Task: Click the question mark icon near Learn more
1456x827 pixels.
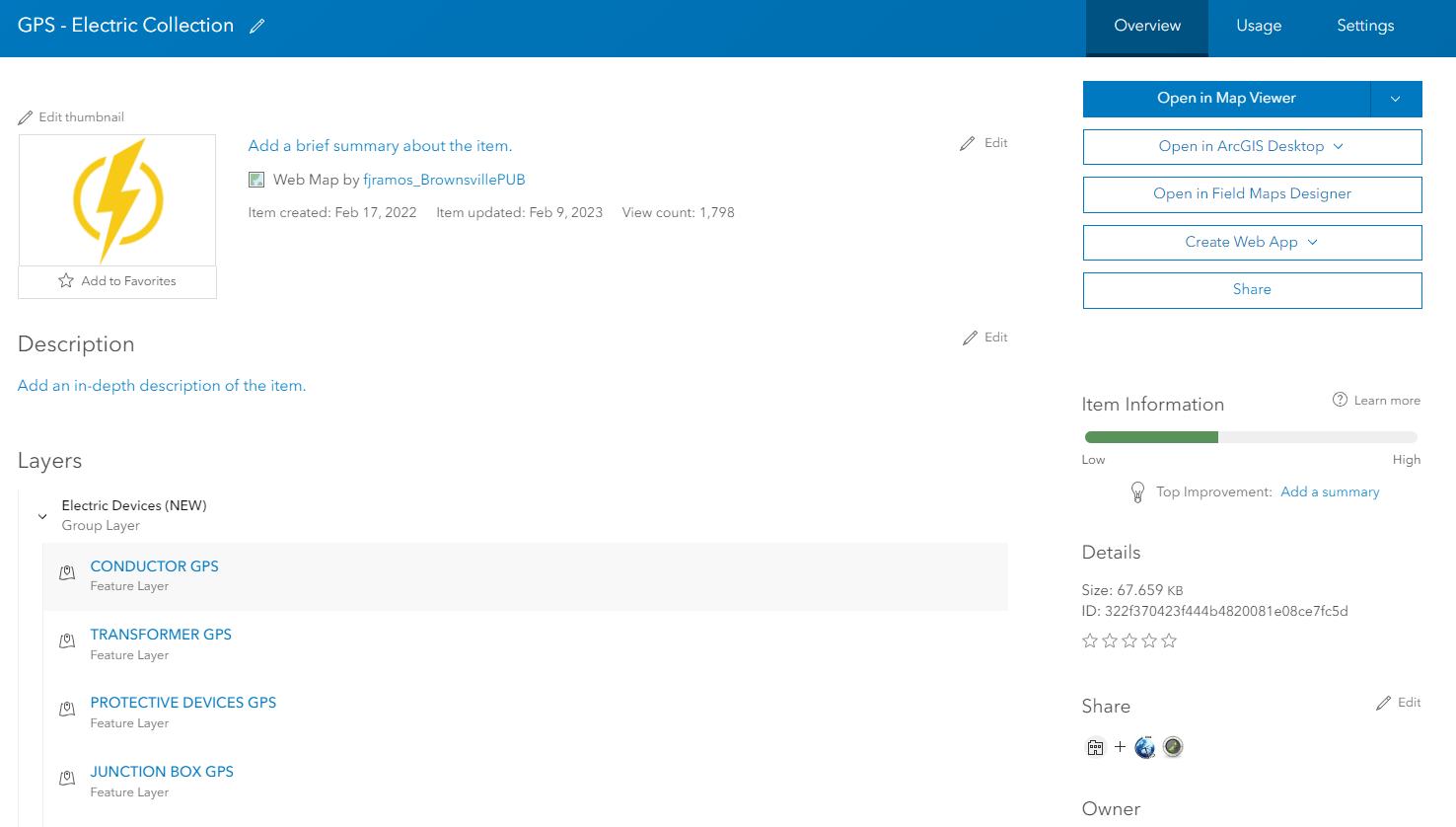Action: pyautogui.click(x=1340, y=400)
